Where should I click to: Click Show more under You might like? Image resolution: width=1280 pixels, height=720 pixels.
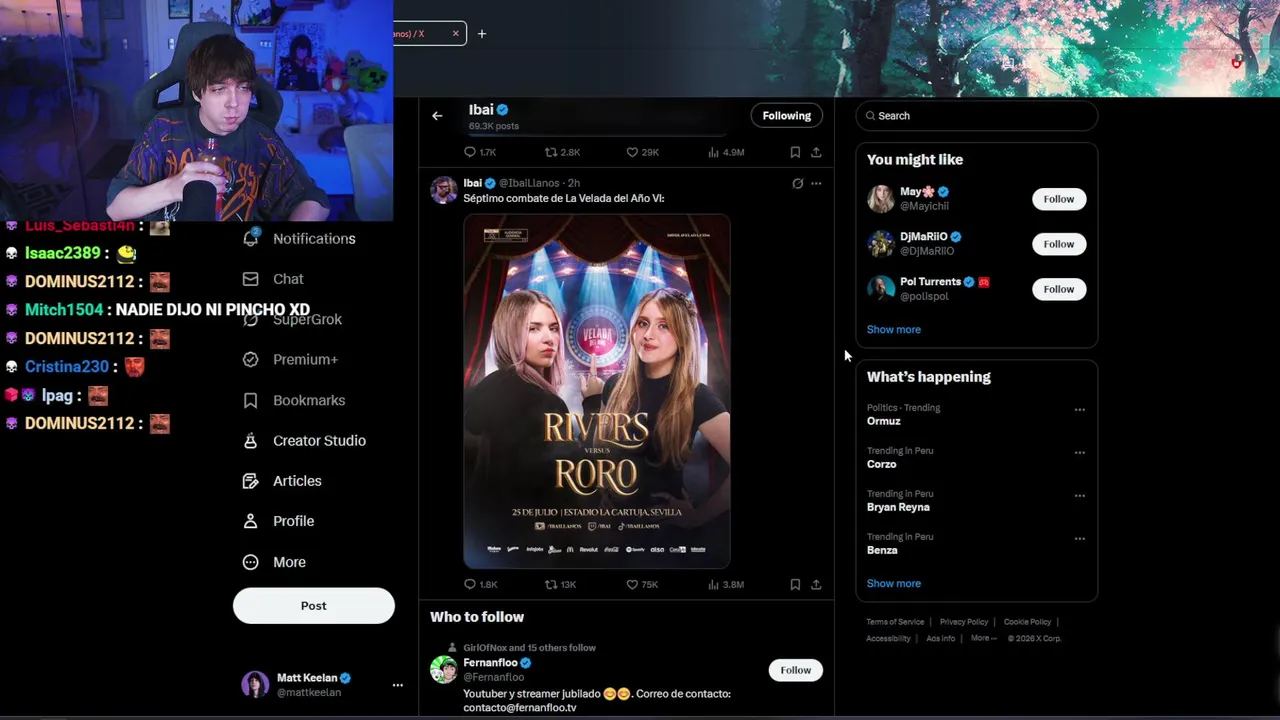point(894,329)
